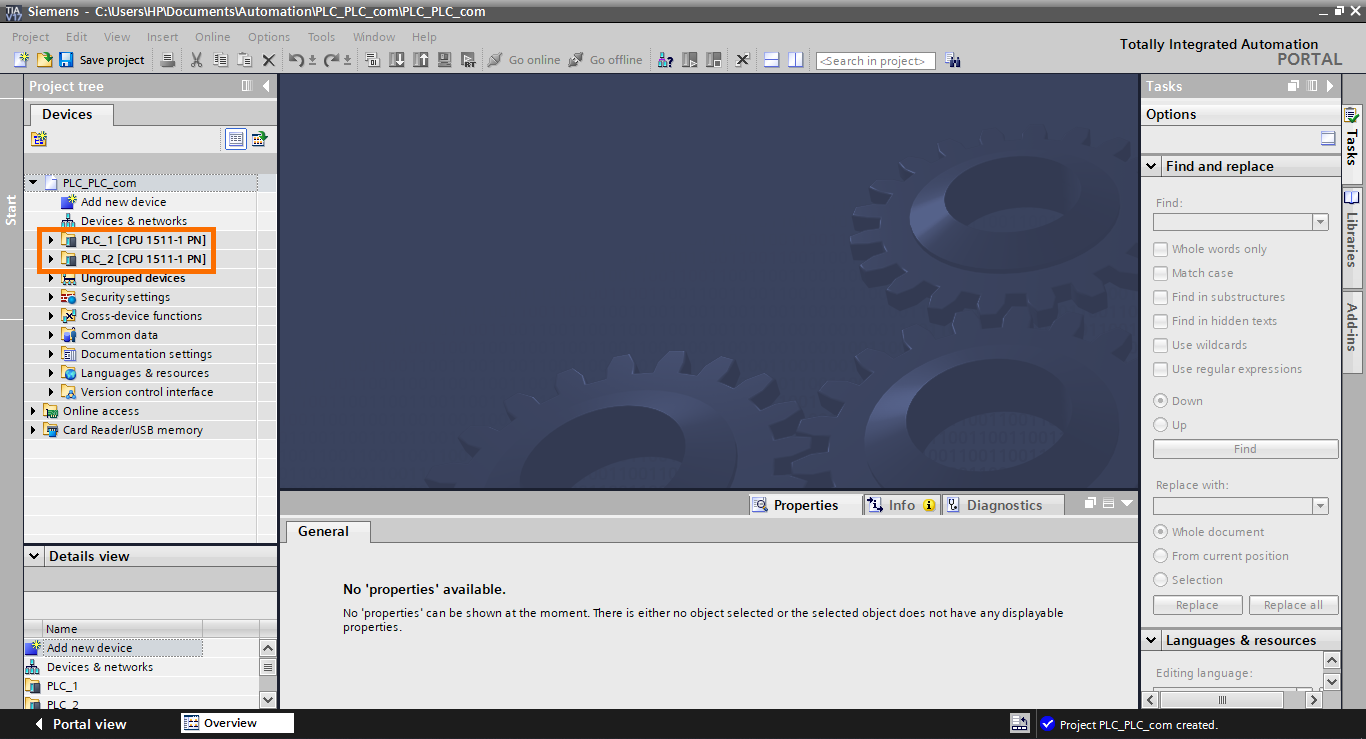
Task: Start runtime on the PC icon
Action: point(469,60)
